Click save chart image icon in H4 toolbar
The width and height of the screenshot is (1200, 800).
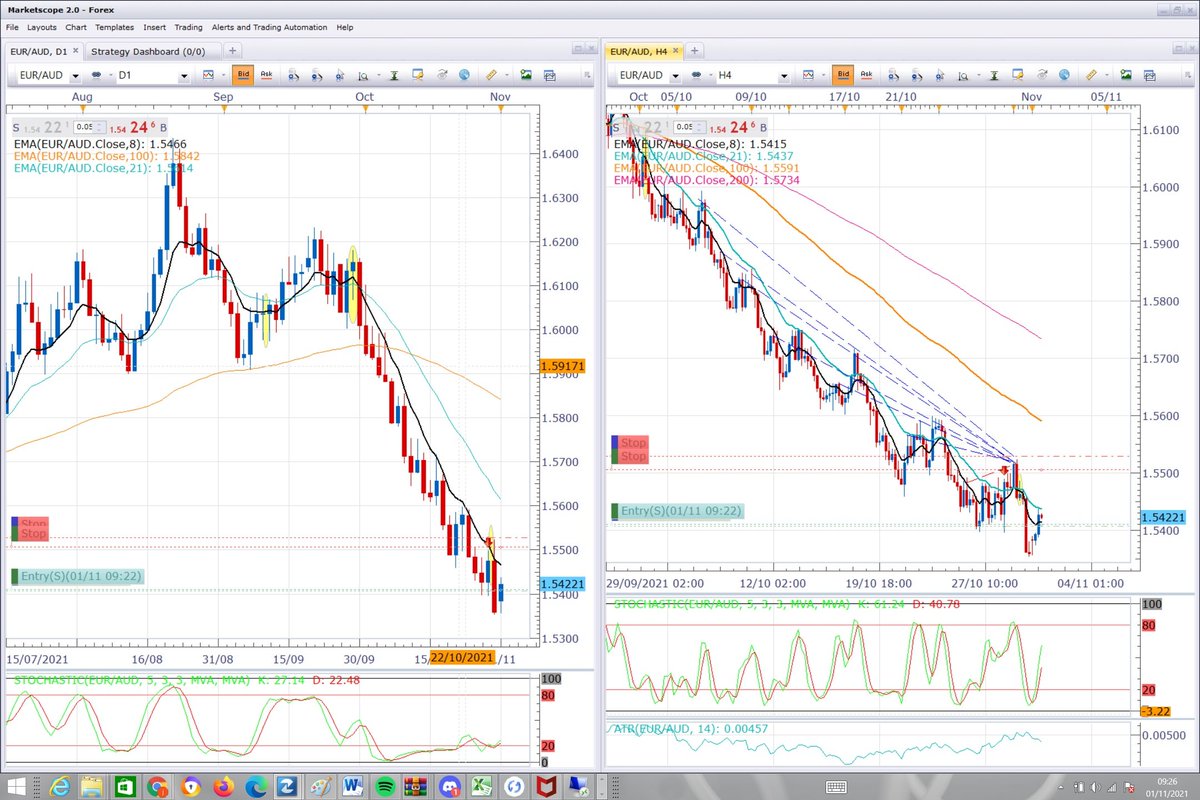coord(1125,75)
